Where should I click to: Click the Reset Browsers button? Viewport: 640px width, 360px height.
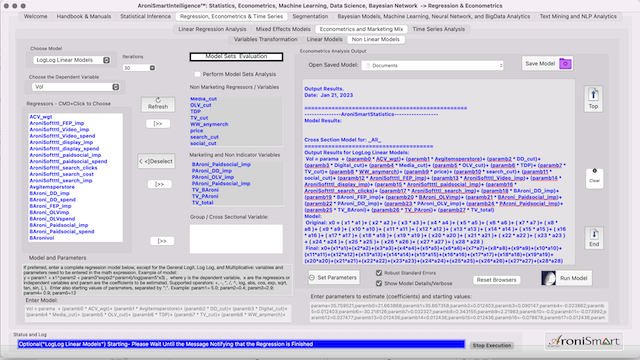click(x=496, y=280)
